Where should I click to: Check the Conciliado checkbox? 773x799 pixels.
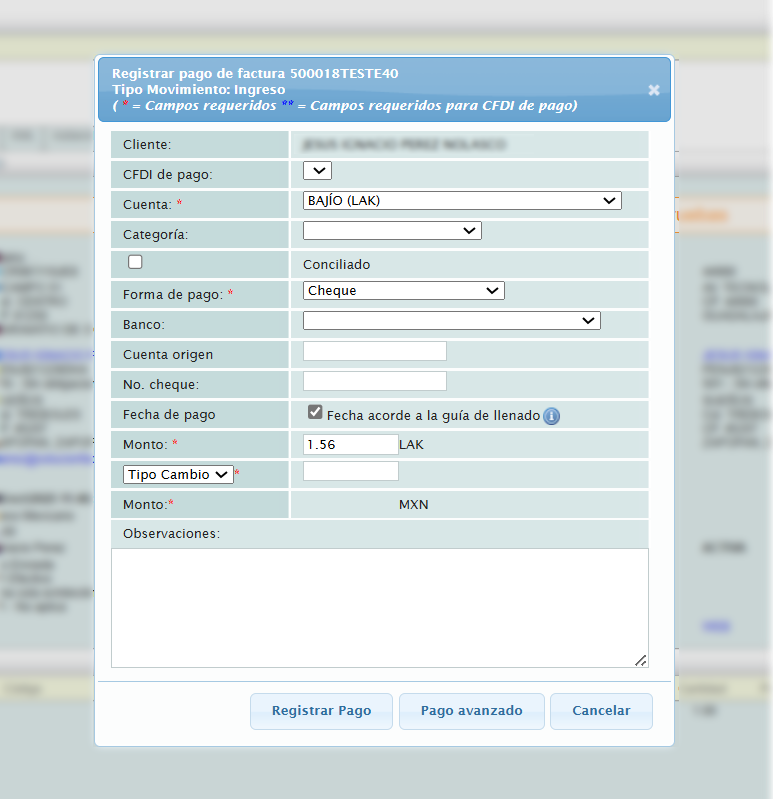(x=135, y=262)
